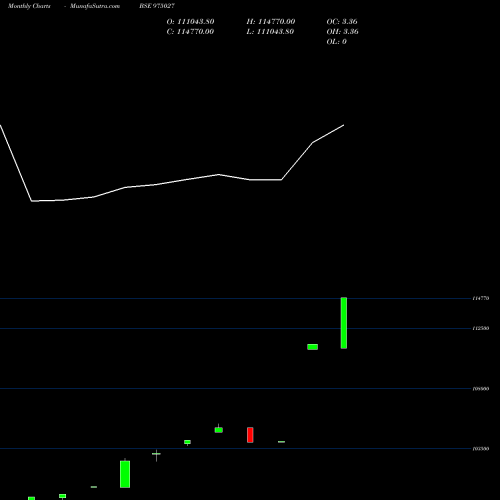Click the lowest point of the white line
The image size is (500, 500).
[x=32, y=201]
